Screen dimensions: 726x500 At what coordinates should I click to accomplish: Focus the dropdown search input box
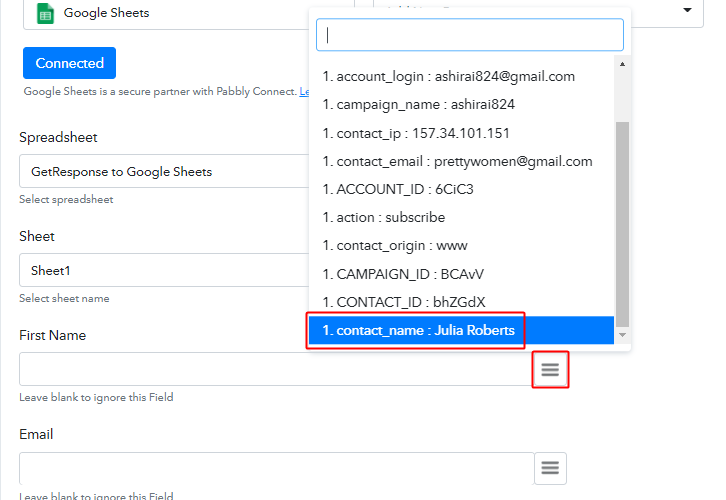pos(469,35)
